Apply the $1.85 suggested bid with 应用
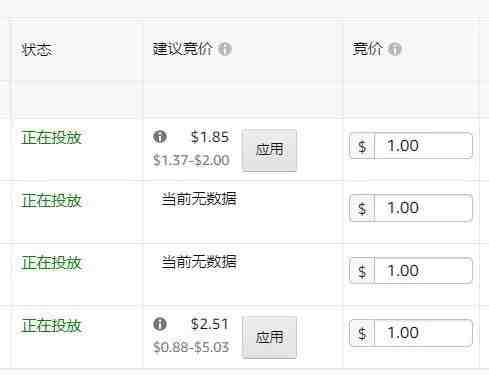The height and width of the screenshot is (385, 489). tap(269, 150)
